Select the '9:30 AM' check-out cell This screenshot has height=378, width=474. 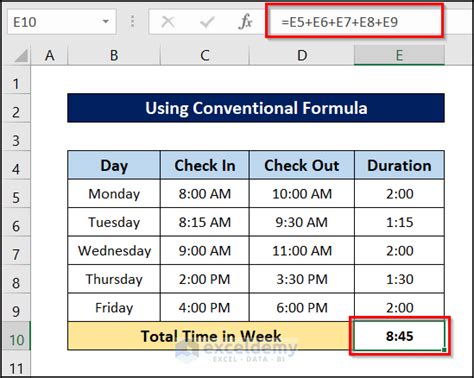(x=302, y=222)
